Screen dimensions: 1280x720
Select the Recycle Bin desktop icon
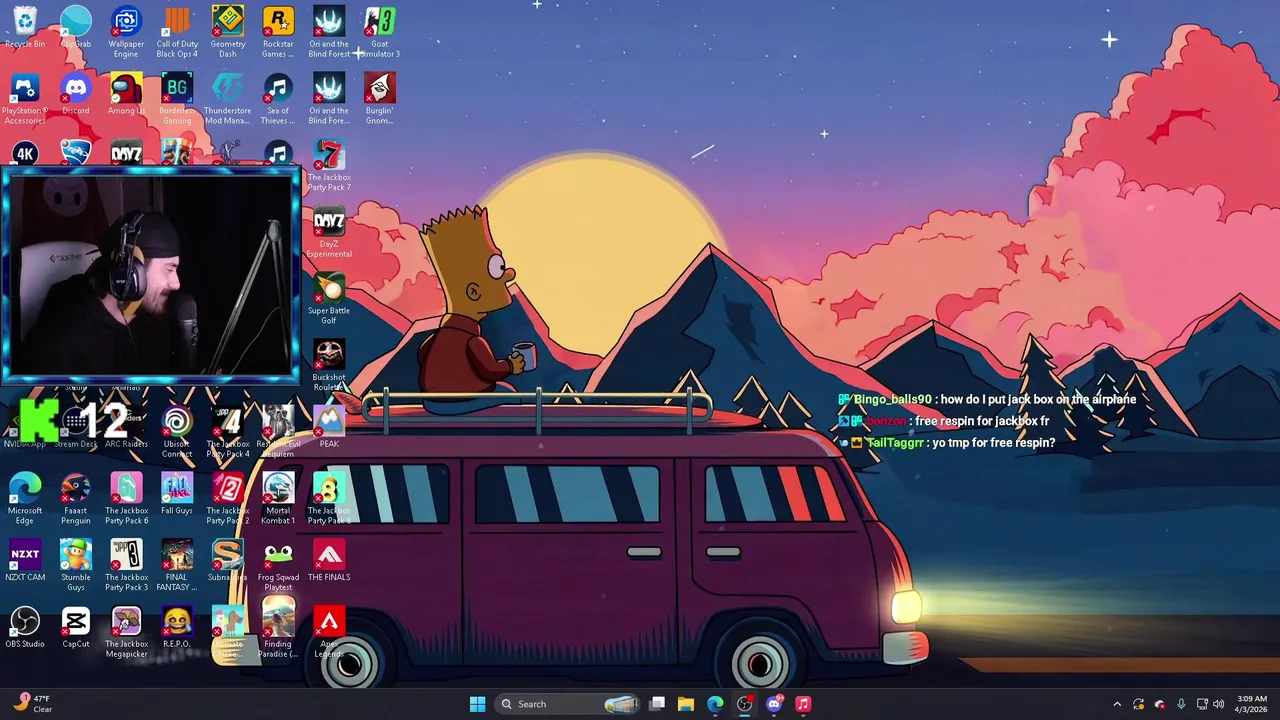[25, 28]
